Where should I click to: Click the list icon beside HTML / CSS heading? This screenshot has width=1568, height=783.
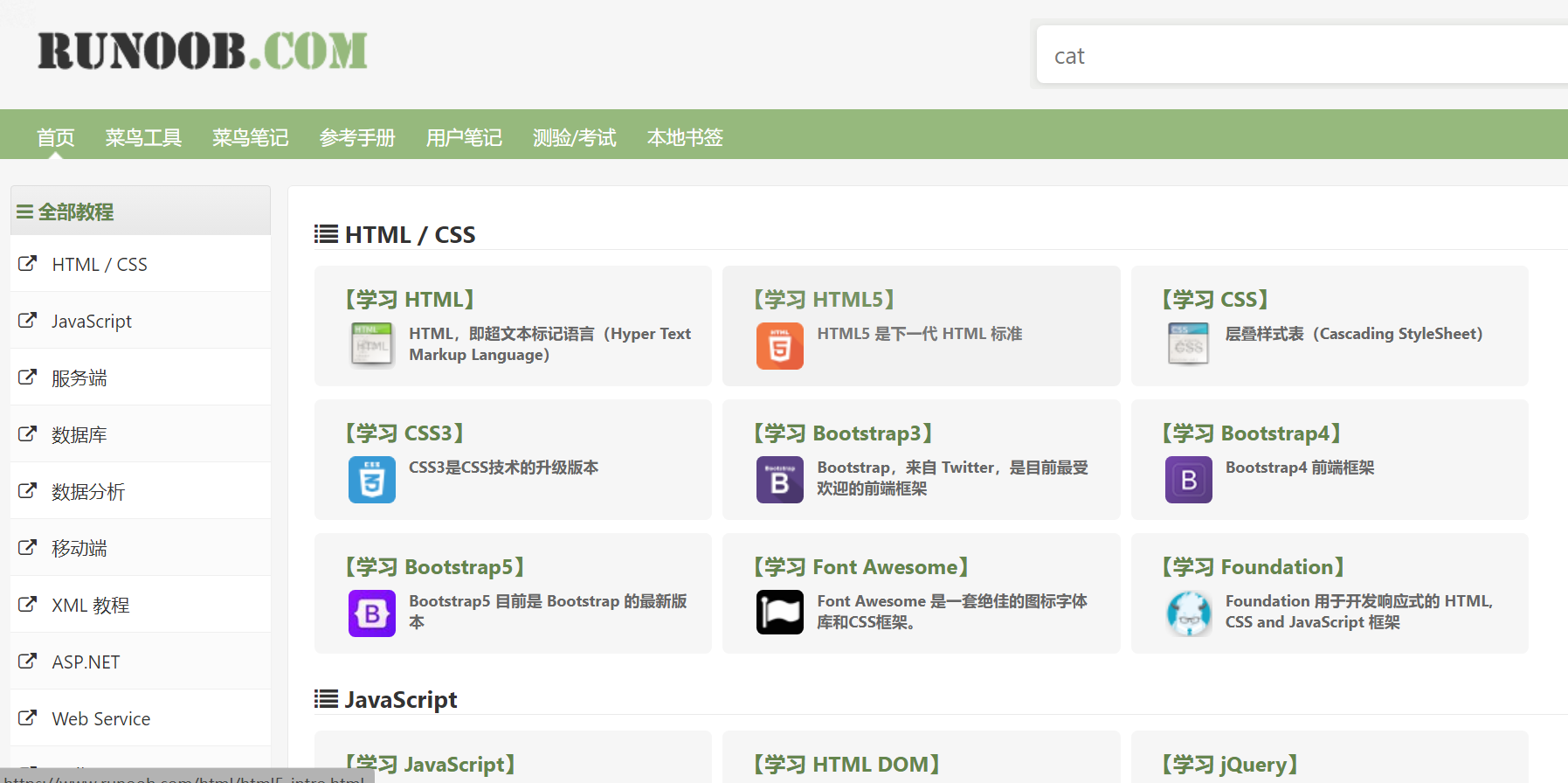pyautogui.click(x=326, y=234)
